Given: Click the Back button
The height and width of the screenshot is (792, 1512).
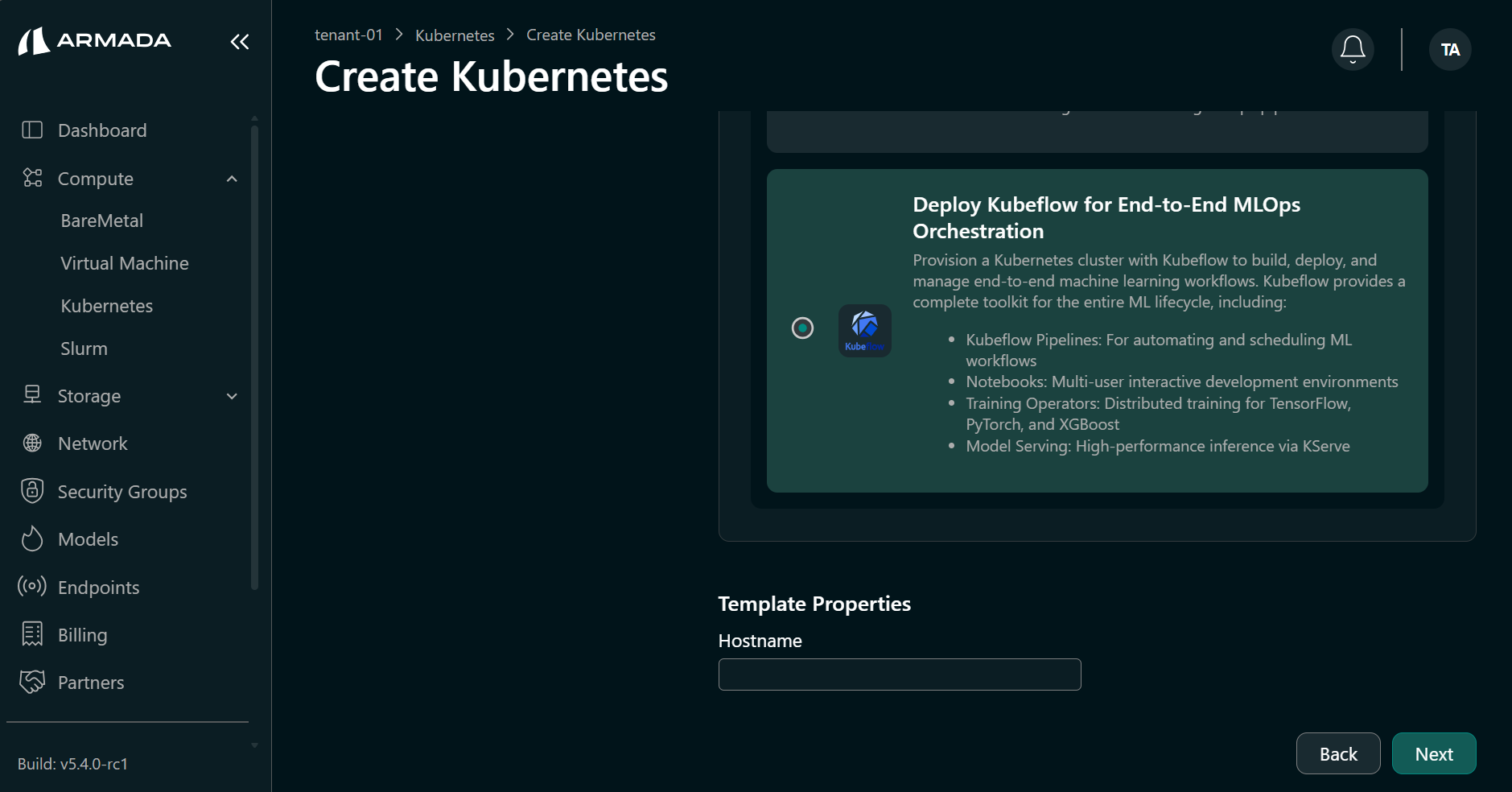Looking at the screenshot, I should (x=1338, y=753).
